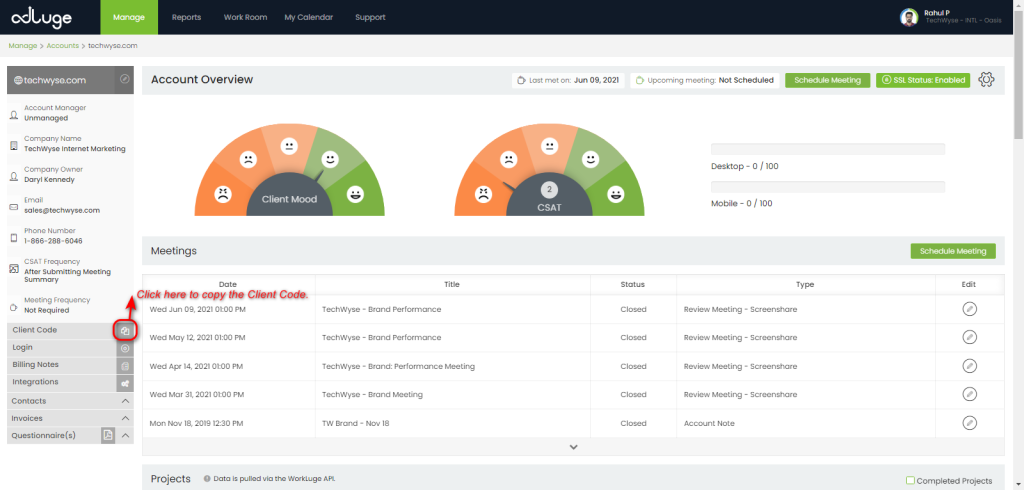The width and height of the screenshot is (1024, 490).
Task: Click the Integrations icon in sidebar
Action: [125, 382]
